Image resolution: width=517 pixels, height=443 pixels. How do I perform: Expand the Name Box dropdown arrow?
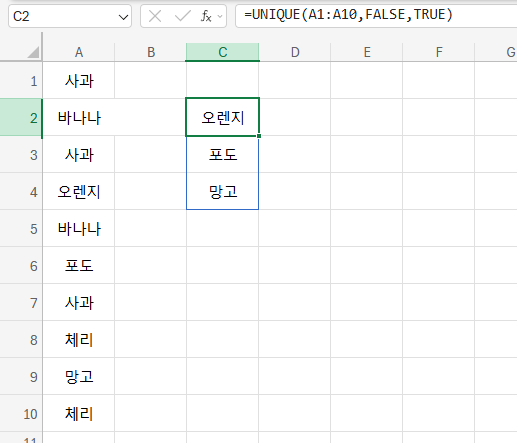click(x=123, y=17)
